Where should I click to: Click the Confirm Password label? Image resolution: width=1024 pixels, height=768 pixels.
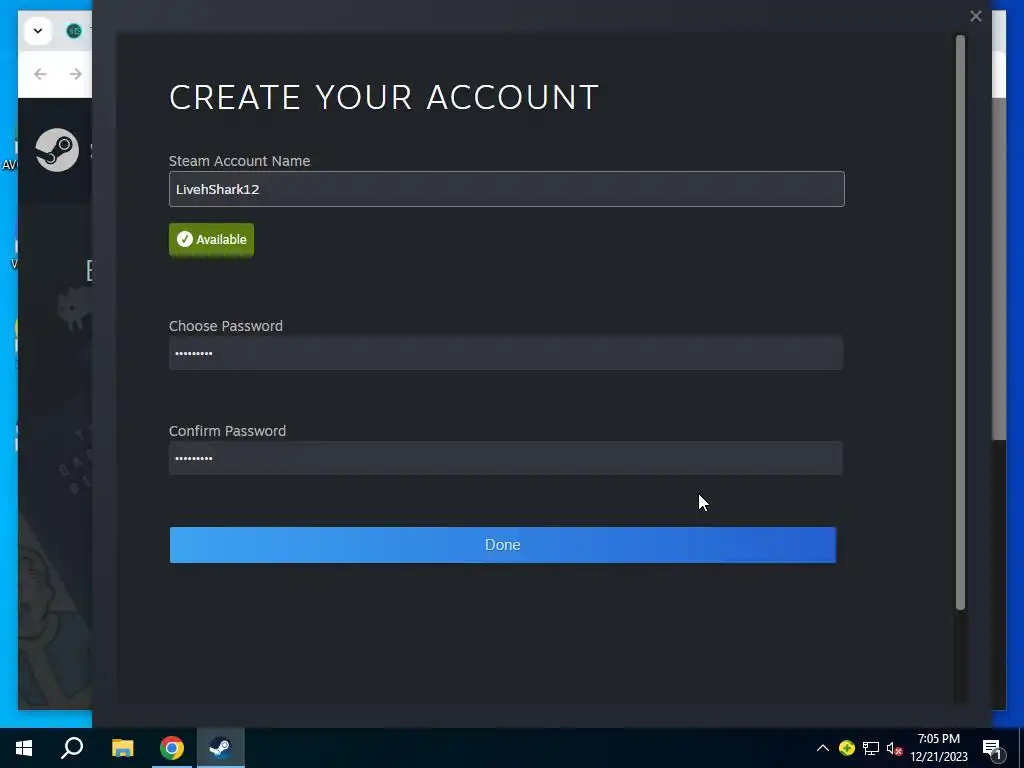coord(227,431)
